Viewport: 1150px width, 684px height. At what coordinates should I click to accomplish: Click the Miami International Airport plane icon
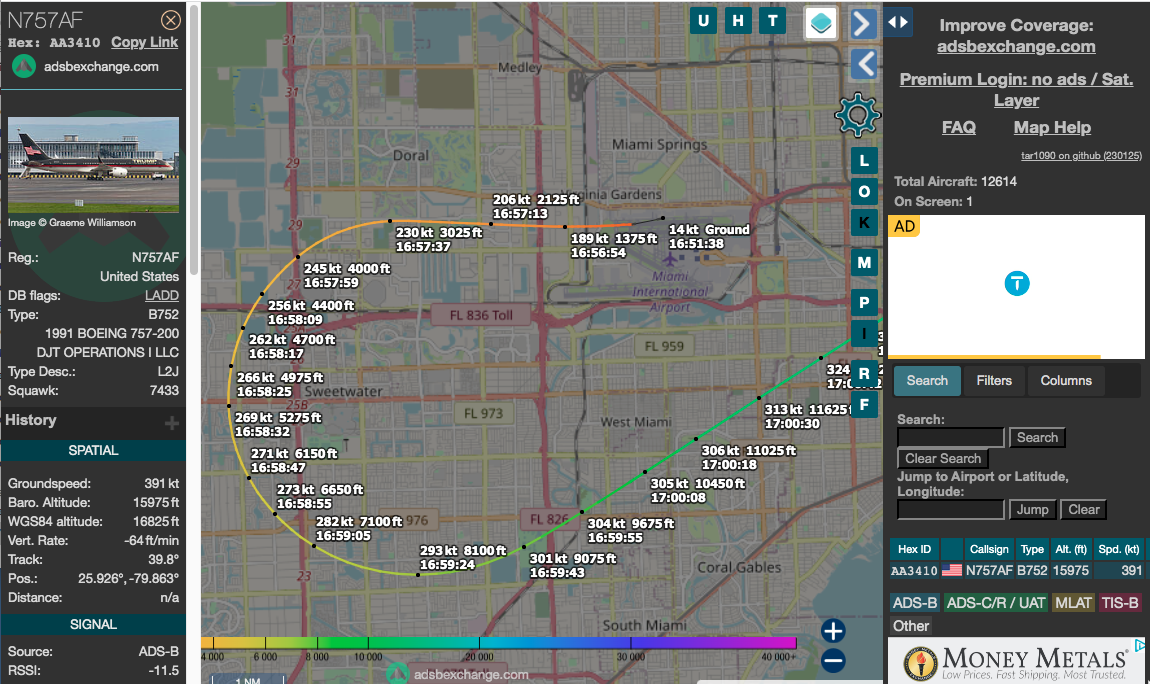coord(670,260)
